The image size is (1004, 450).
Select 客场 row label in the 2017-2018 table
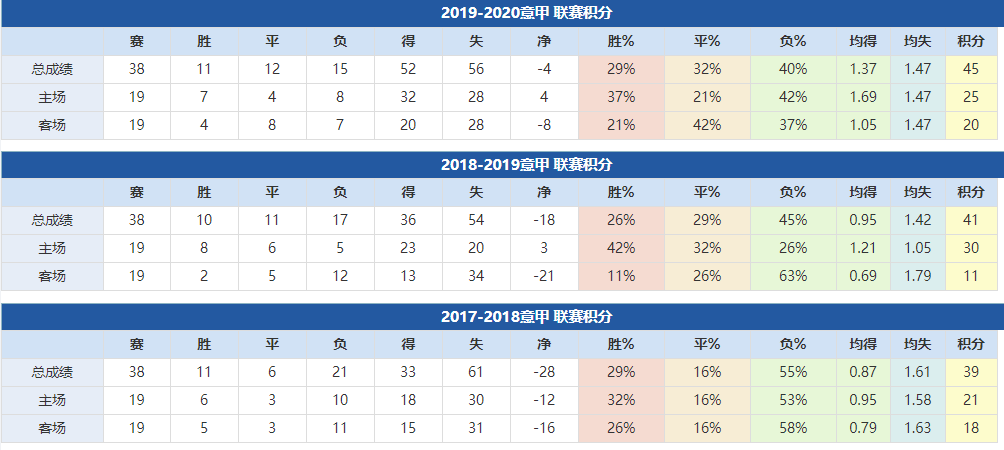[52, 428]
